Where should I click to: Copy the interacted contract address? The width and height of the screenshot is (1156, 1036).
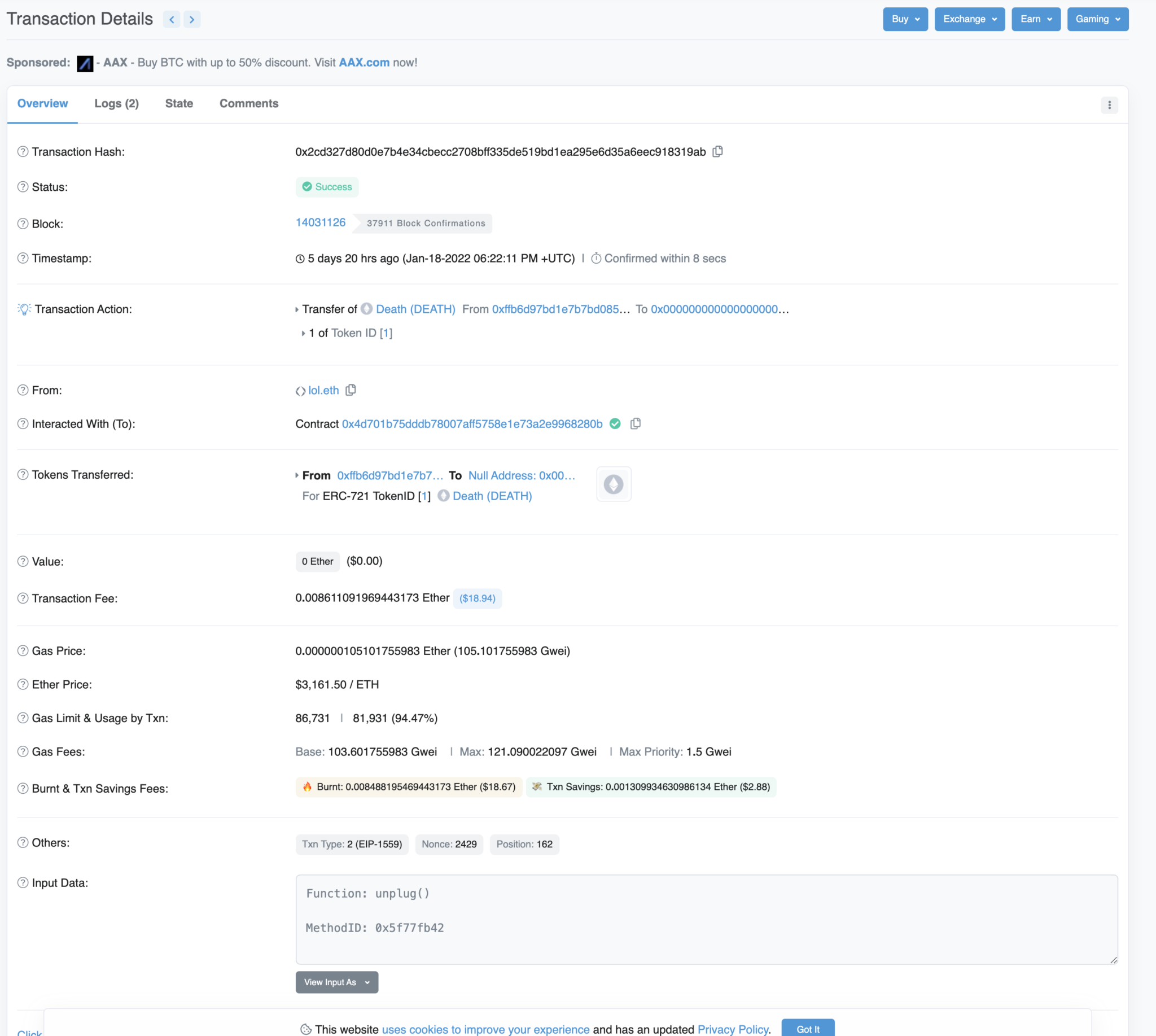[x=635, y=423]
